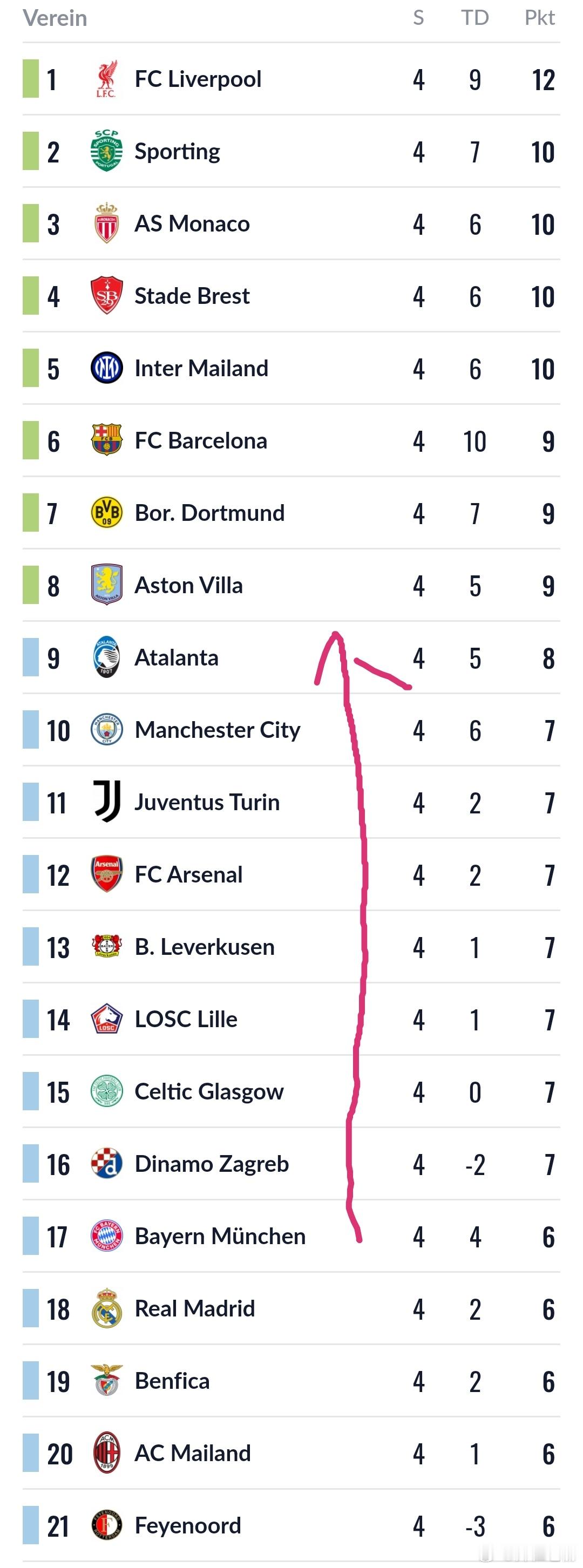The height and width of the screenshot is (1568, 583).
Task: Open the Aston Villa team link
Action: tap(188, 585)
